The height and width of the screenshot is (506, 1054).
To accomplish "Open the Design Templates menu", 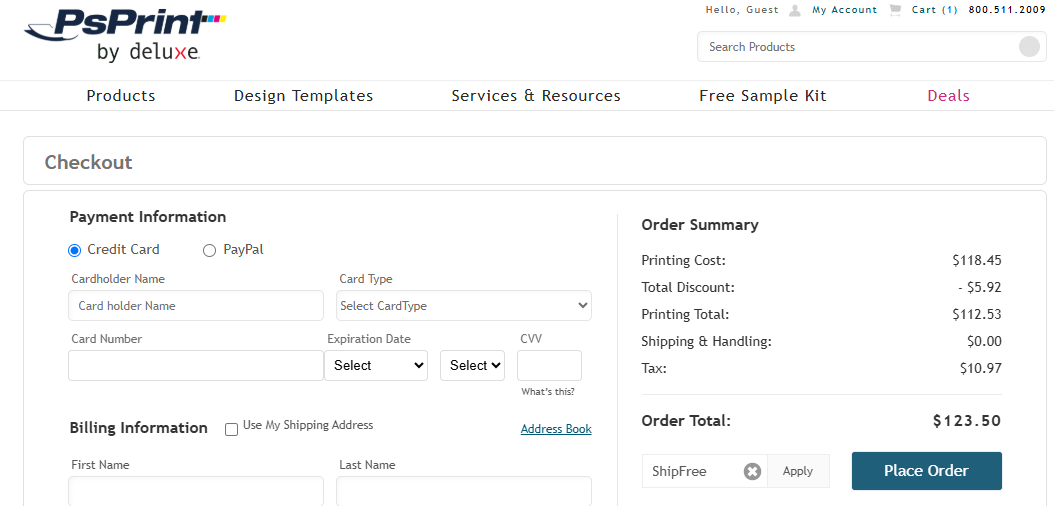I will click(303, 96).
